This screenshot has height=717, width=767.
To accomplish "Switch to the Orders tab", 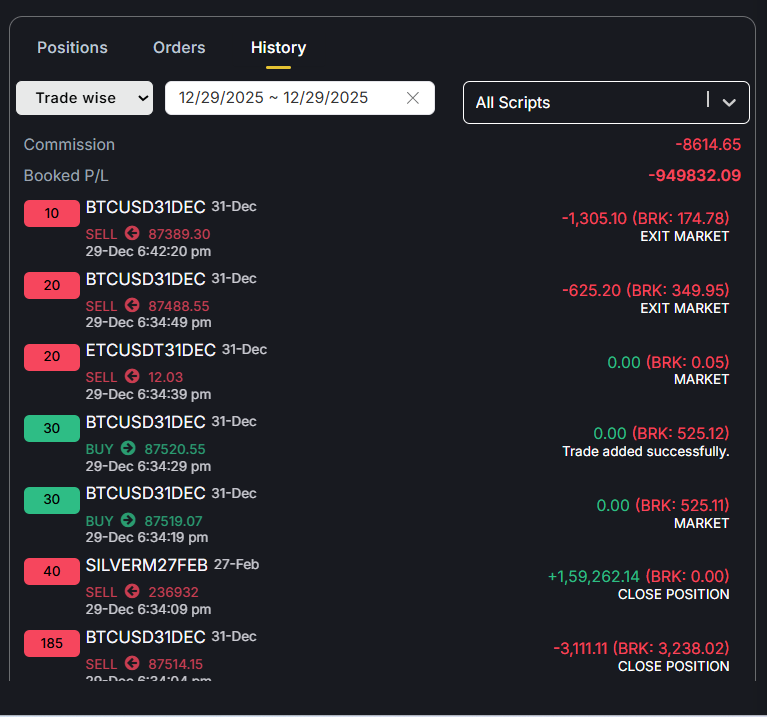I will pyautogui.click(x=179, y=48).
